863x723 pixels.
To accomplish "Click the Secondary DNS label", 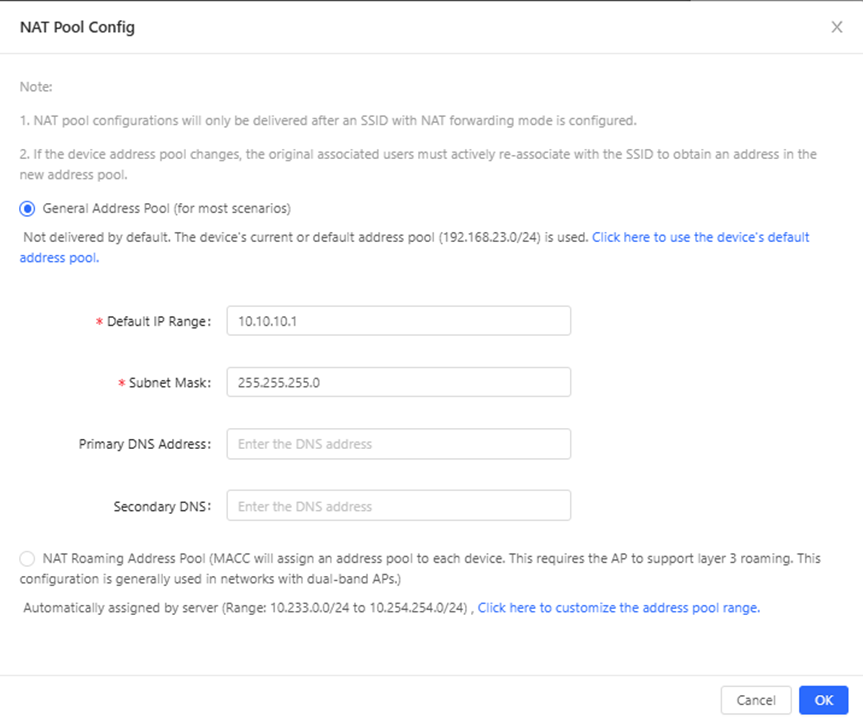I will 162,506.
